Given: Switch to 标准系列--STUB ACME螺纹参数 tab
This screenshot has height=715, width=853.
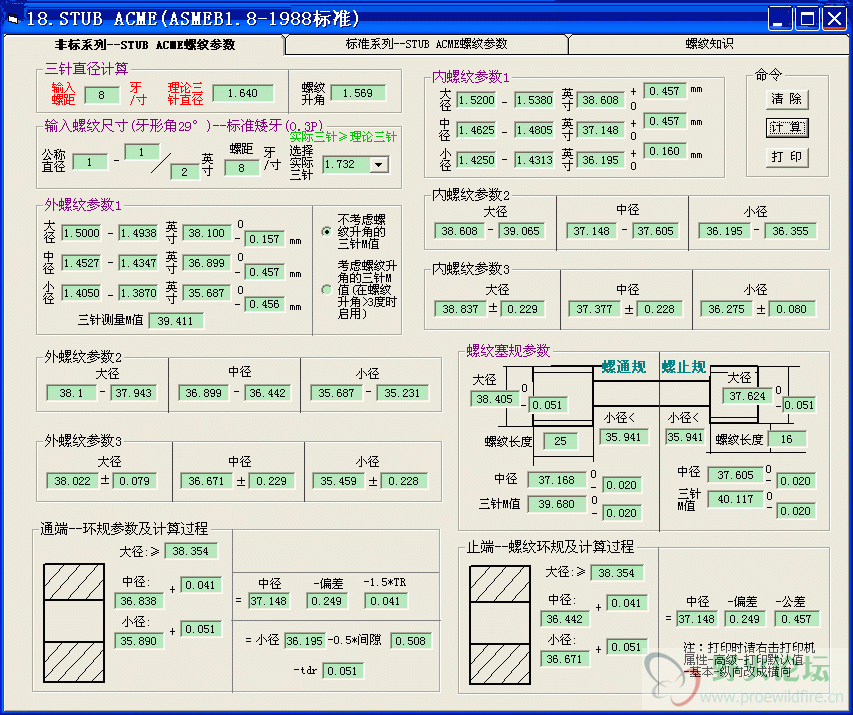Looking at the screenshot, I should click(426, 44).
